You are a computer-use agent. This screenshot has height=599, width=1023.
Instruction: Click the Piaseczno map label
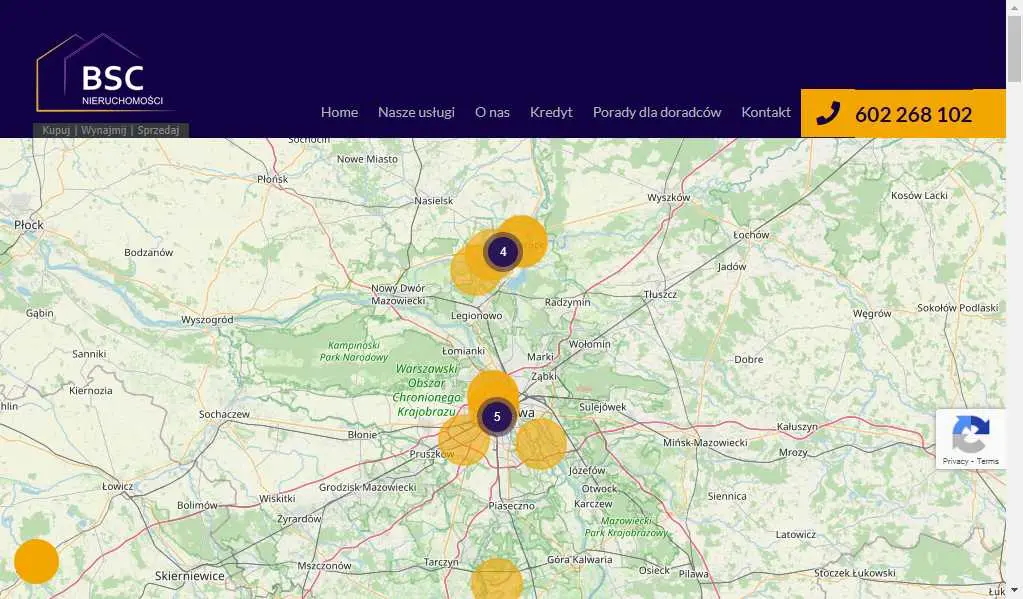[512, 506]
